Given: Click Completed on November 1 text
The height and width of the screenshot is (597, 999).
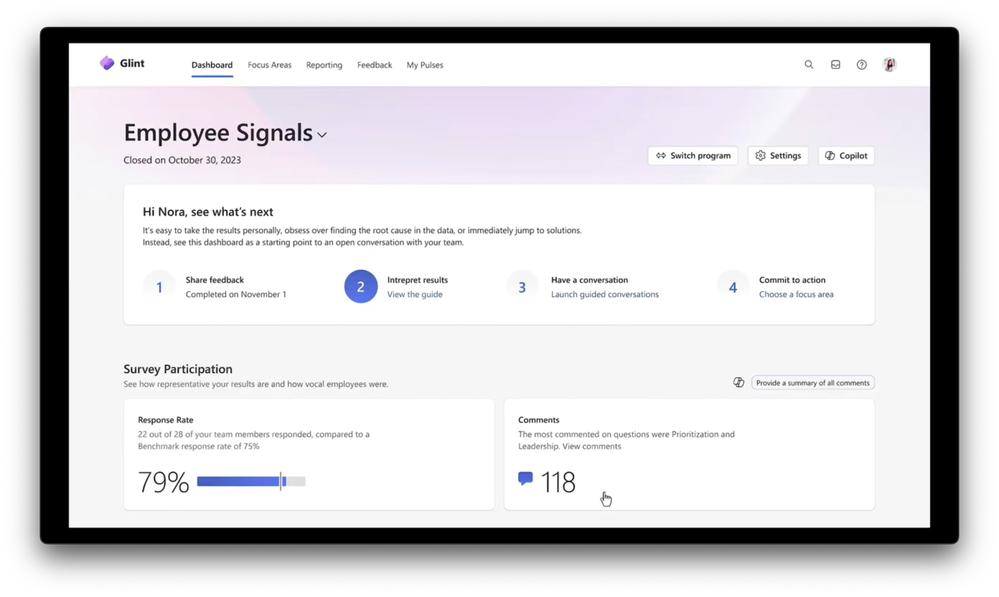Looking at the screenshot, I should (x=236, y=294).
